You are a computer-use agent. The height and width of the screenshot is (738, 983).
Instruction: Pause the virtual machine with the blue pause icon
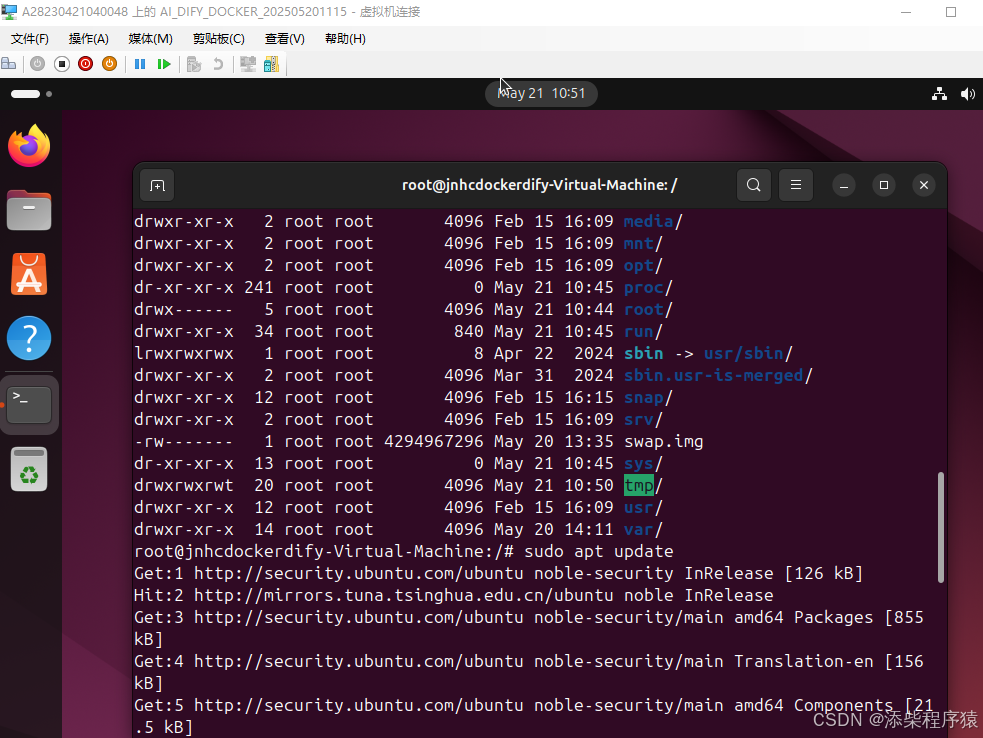140,64
